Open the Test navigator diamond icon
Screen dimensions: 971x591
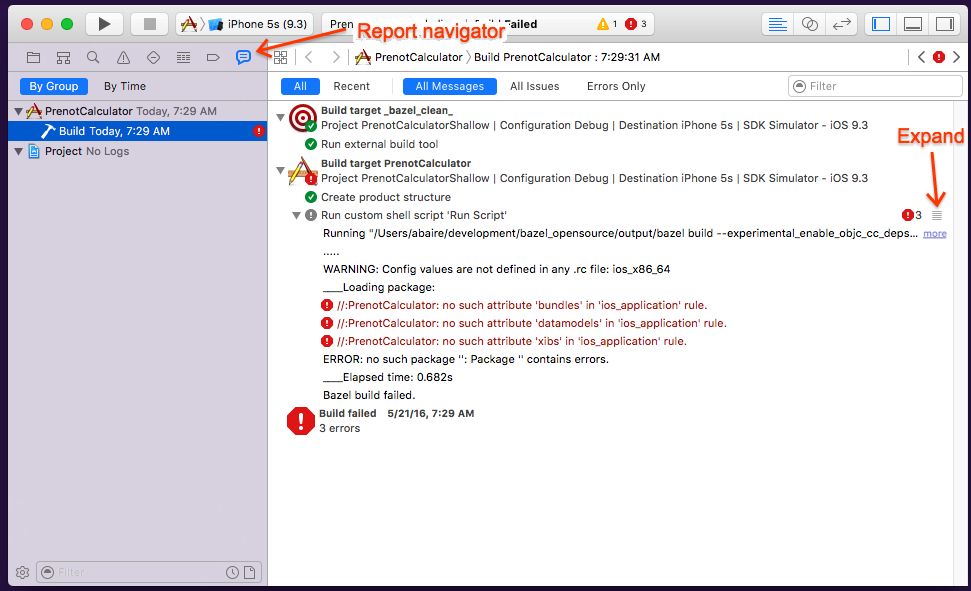point(153,58)
